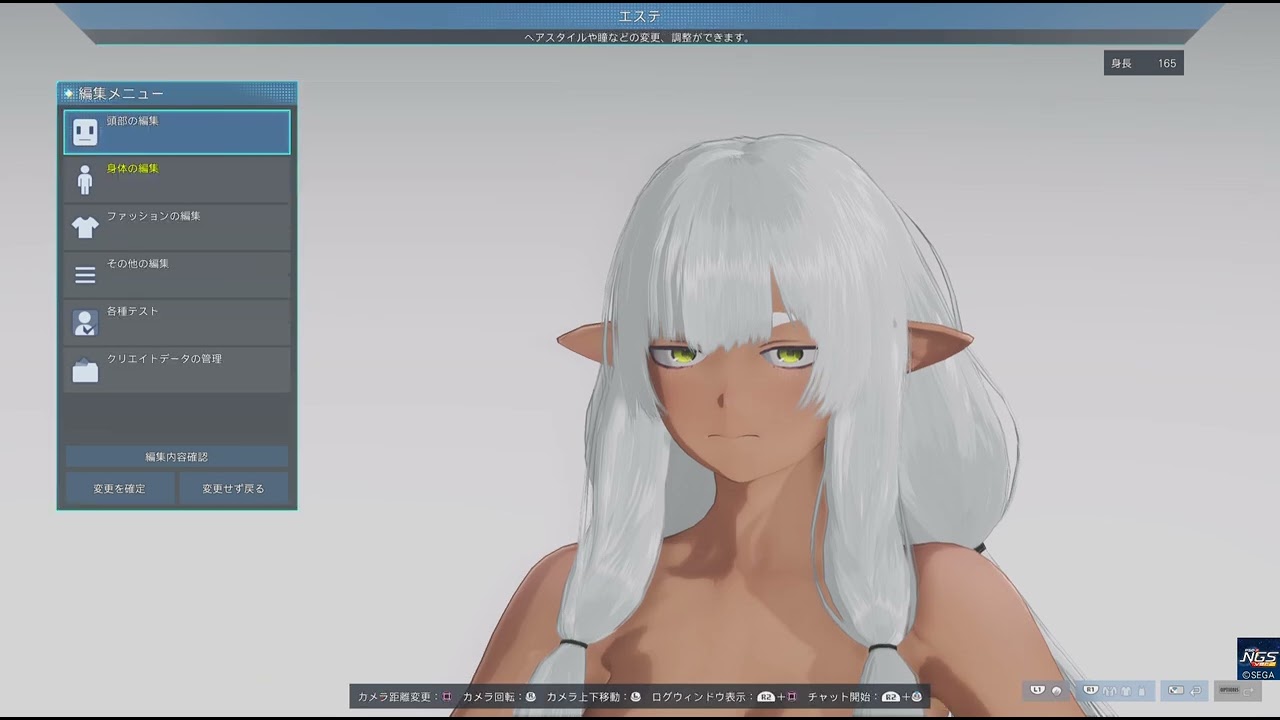This screenshot has width=1280, height=720.
Task: Confirm changes with 変更を確定 button
Action: pos(120,488)
